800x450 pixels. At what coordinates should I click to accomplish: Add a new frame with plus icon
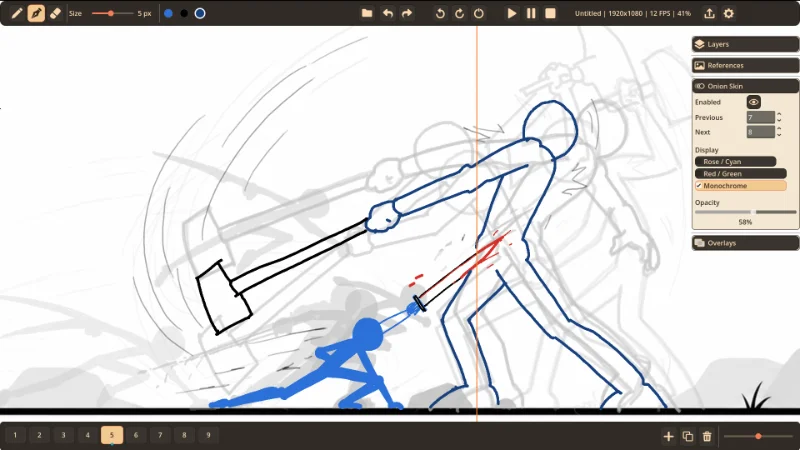[x=668, y=436]
